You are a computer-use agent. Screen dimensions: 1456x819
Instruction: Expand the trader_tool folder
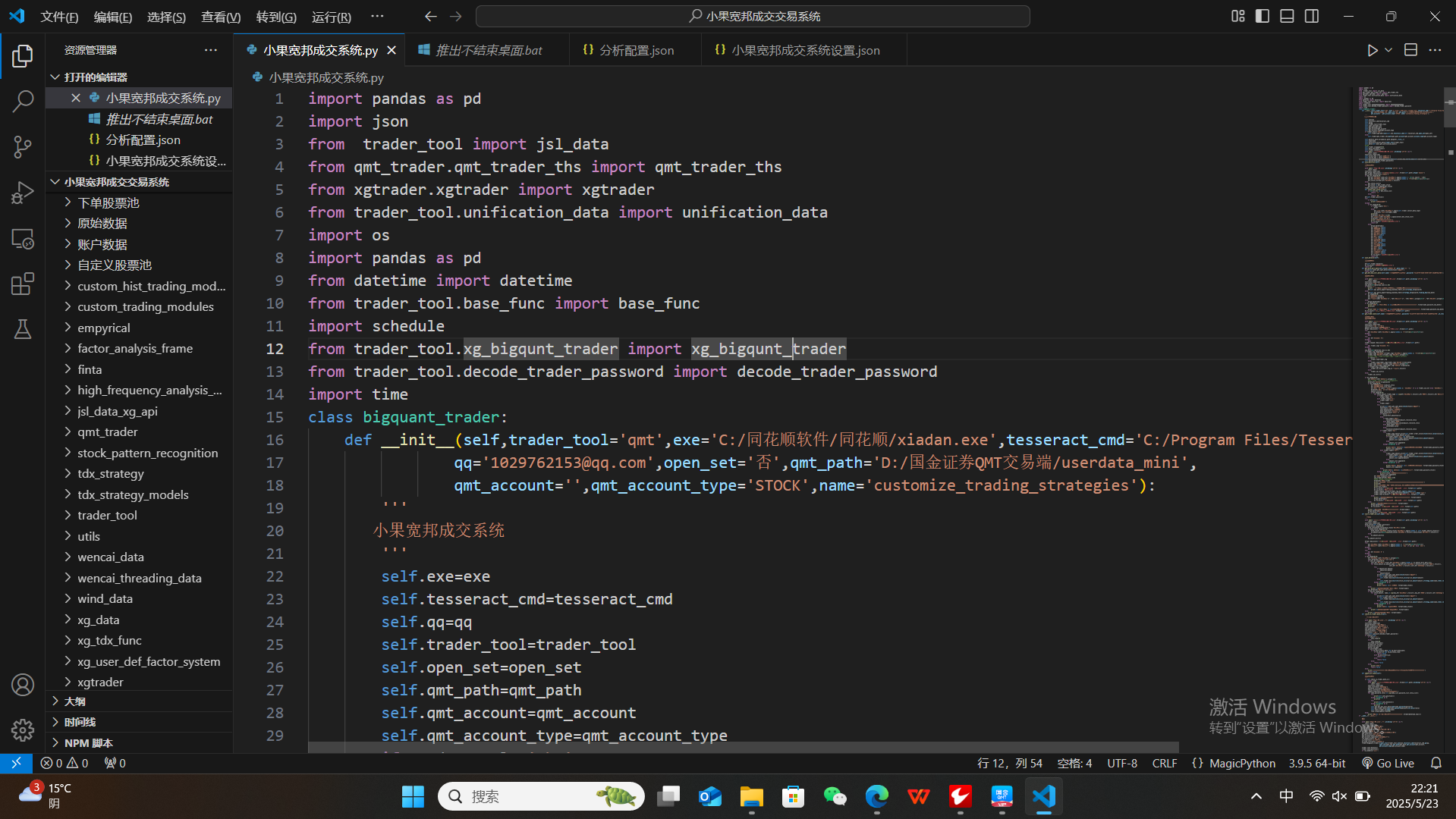139,515
